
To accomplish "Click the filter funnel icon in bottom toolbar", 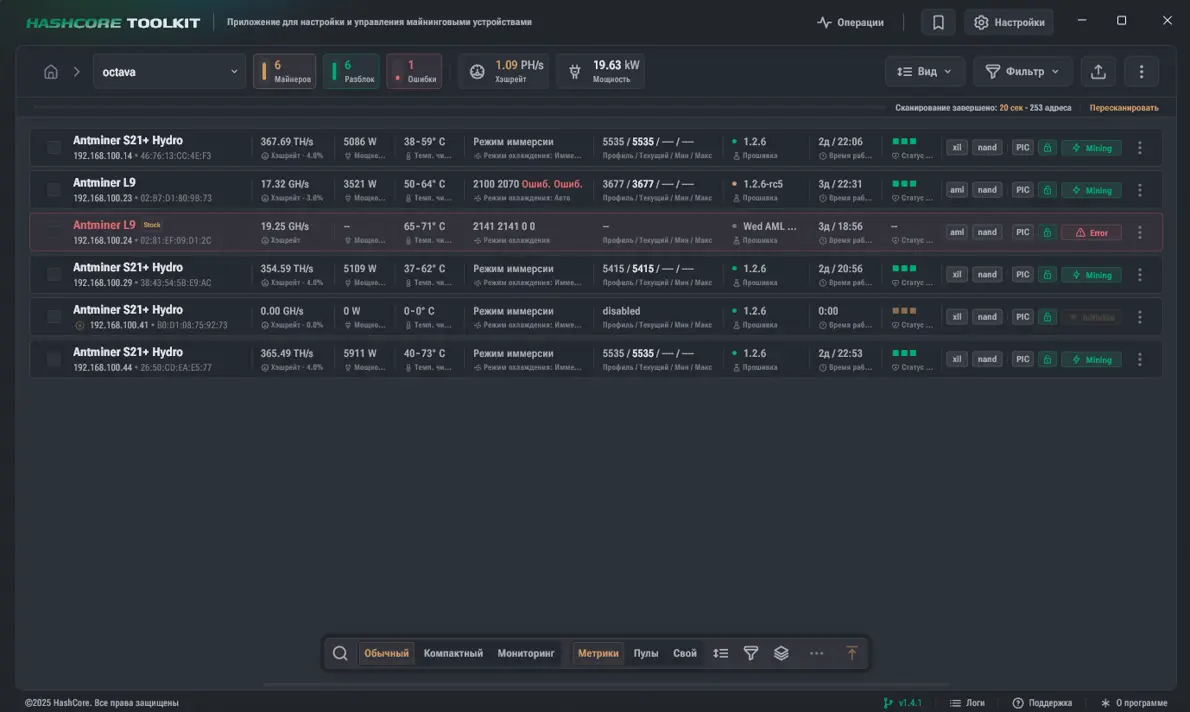I will click(751, 653).
